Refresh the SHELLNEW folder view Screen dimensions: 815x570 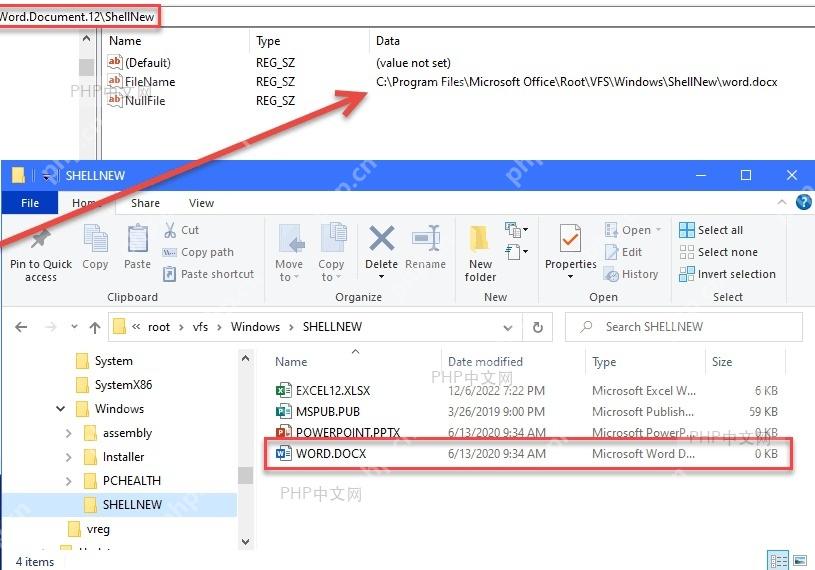538,327
